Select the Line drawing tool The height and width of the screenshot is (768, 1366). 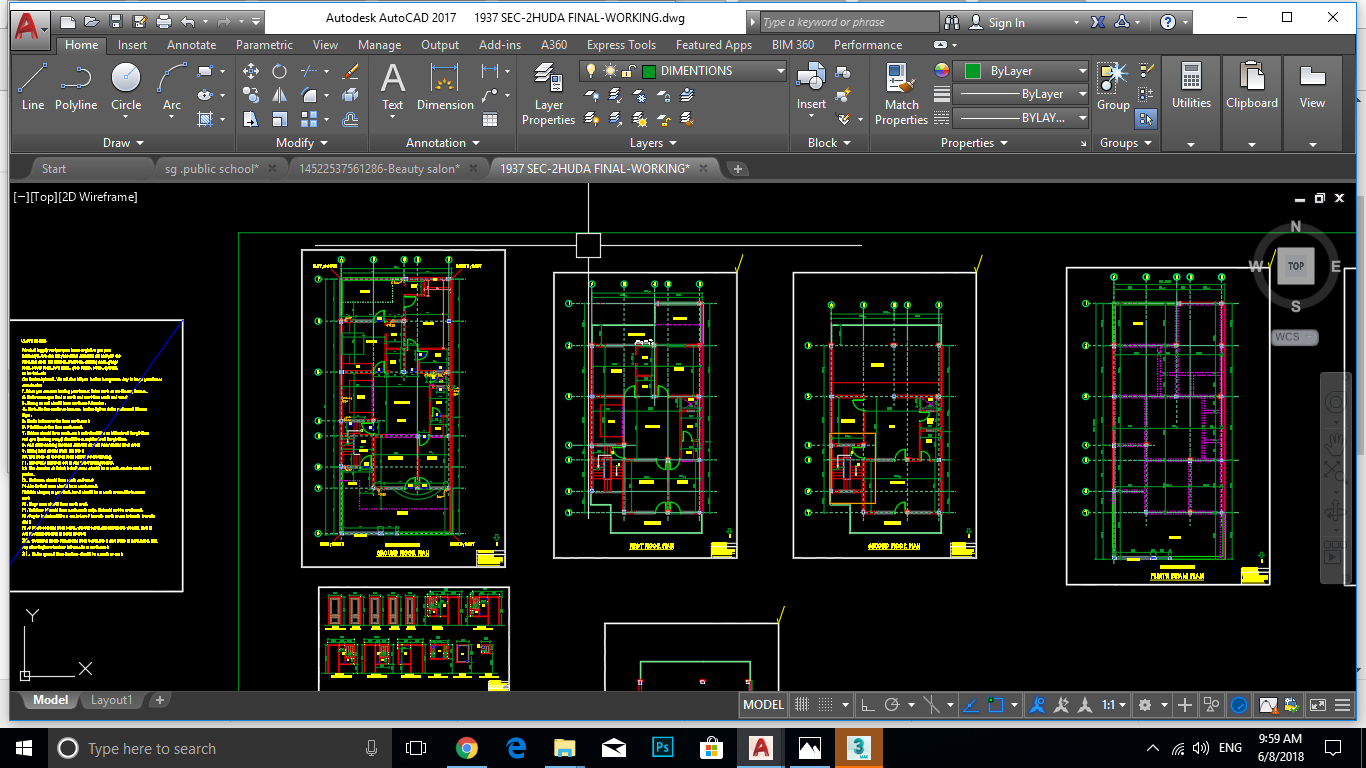(32, 86)
